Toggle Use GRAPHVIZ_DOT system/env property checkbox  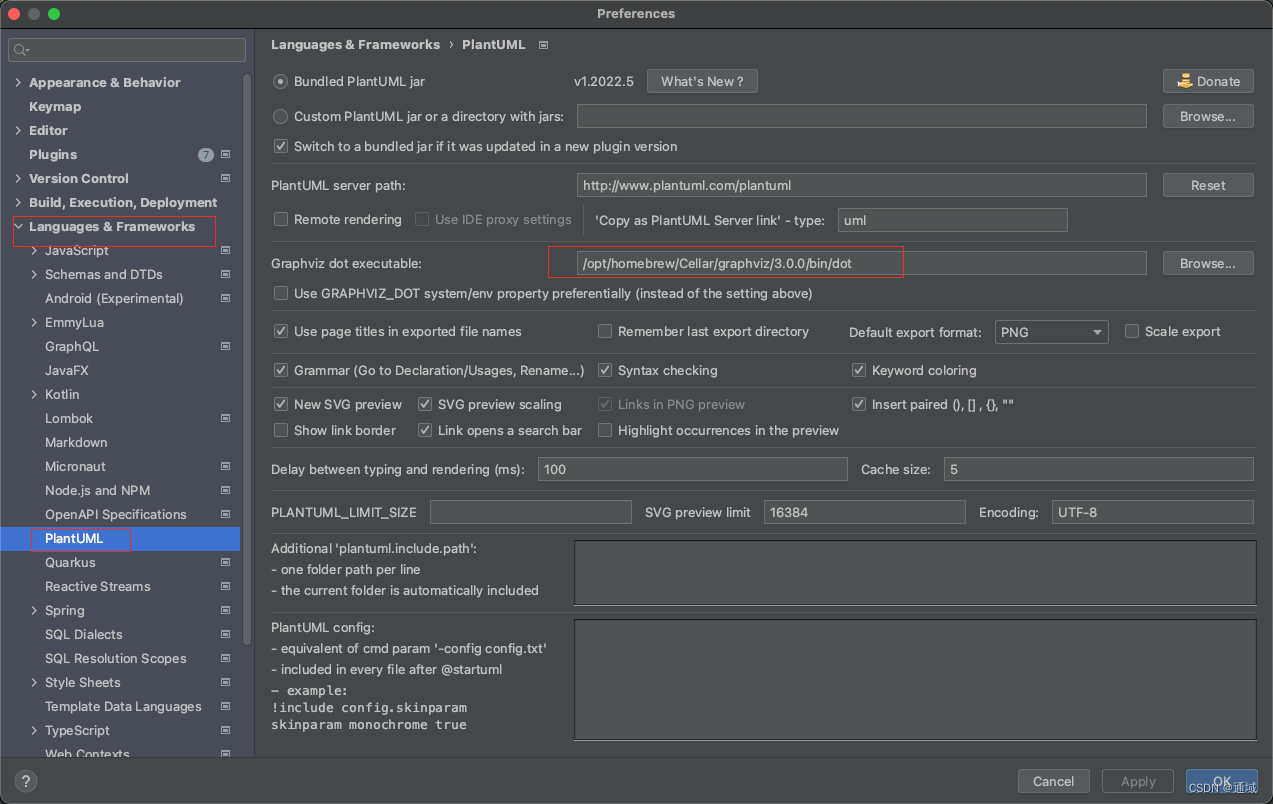point(281,293)
